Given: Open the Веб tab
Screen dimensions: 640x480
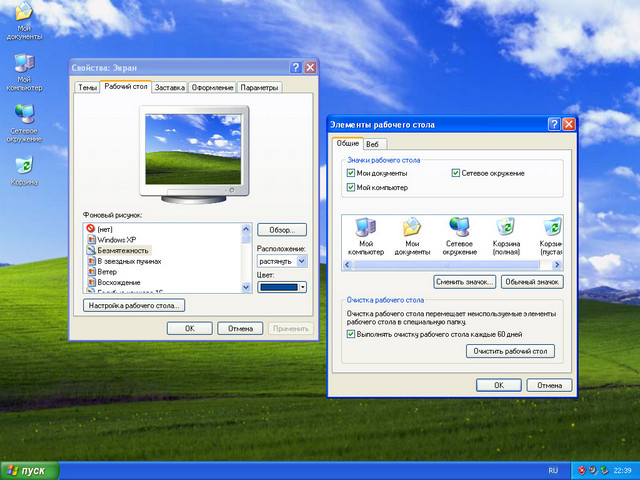Looking at the screenshot, I should click(x=372, y=144).
